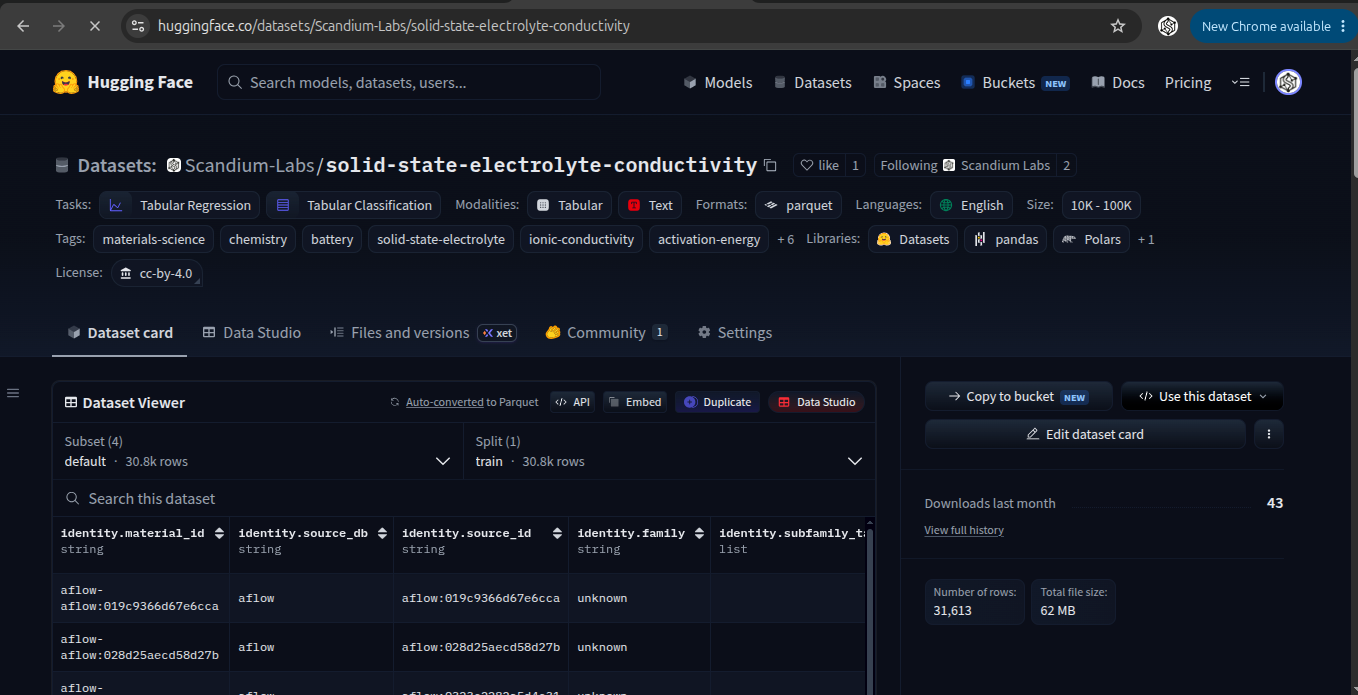Image resolution: width=1358 pixels, height=695 pixels.
Task: Sort by identity.source_id column arrows
Action: tap(558, 534)
